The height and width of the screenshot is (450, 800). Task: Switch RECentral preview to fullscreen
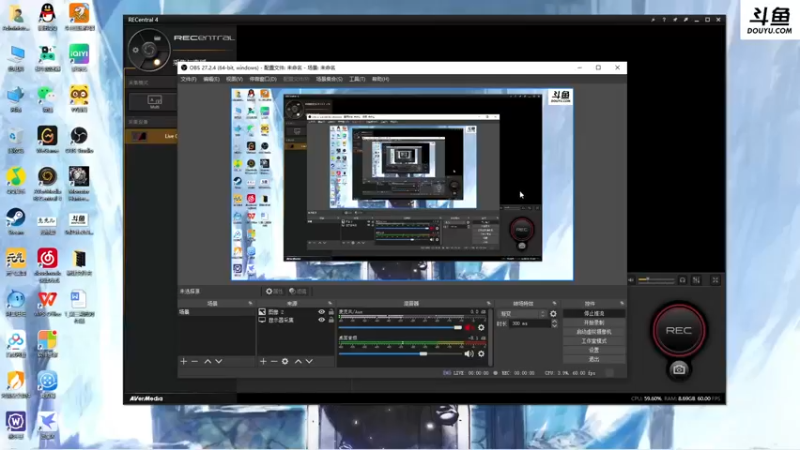pos(715,280)
